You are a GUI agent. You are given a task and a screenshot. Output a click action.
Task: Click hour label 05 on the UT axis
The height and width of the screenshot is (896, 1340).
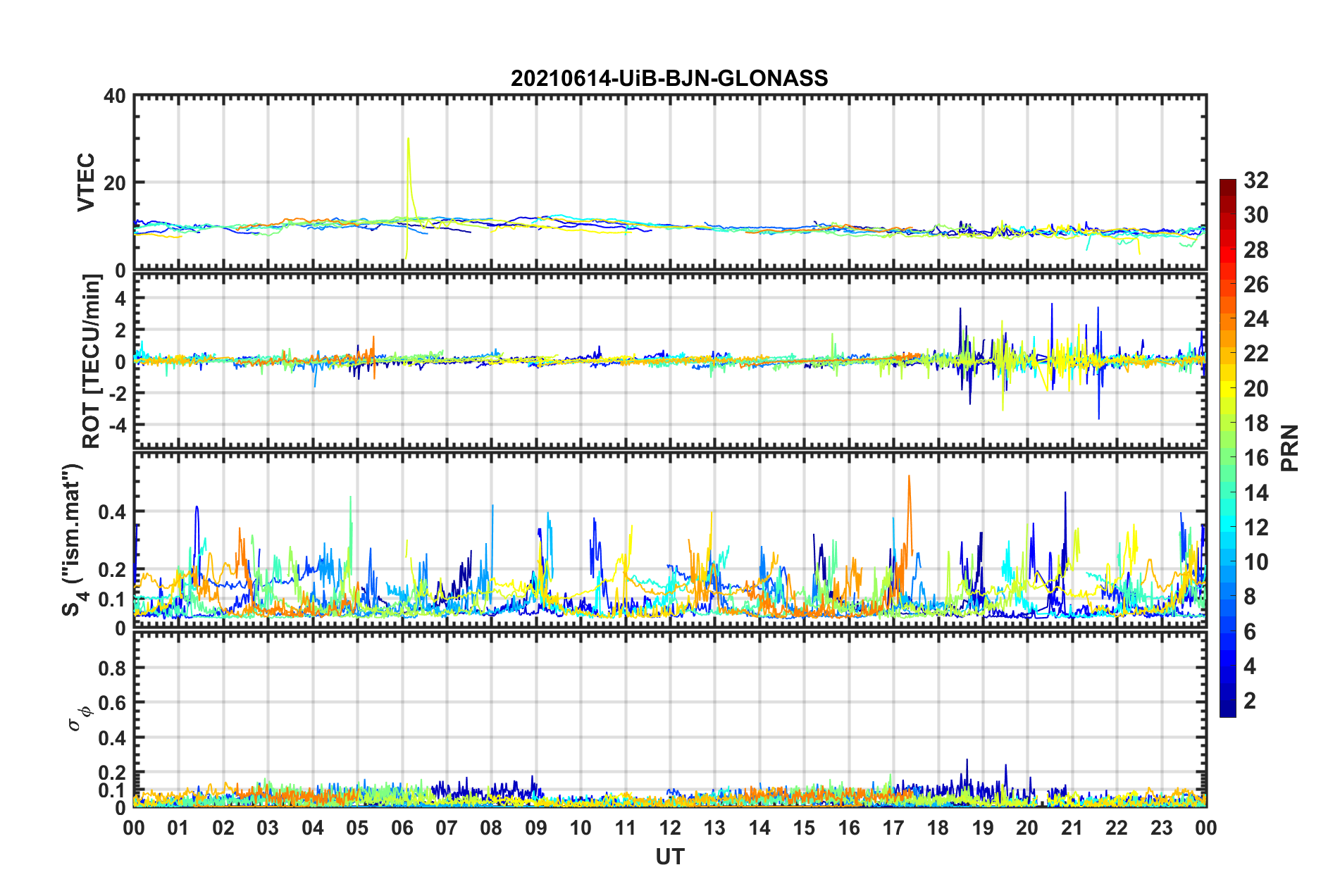(357, 828)
